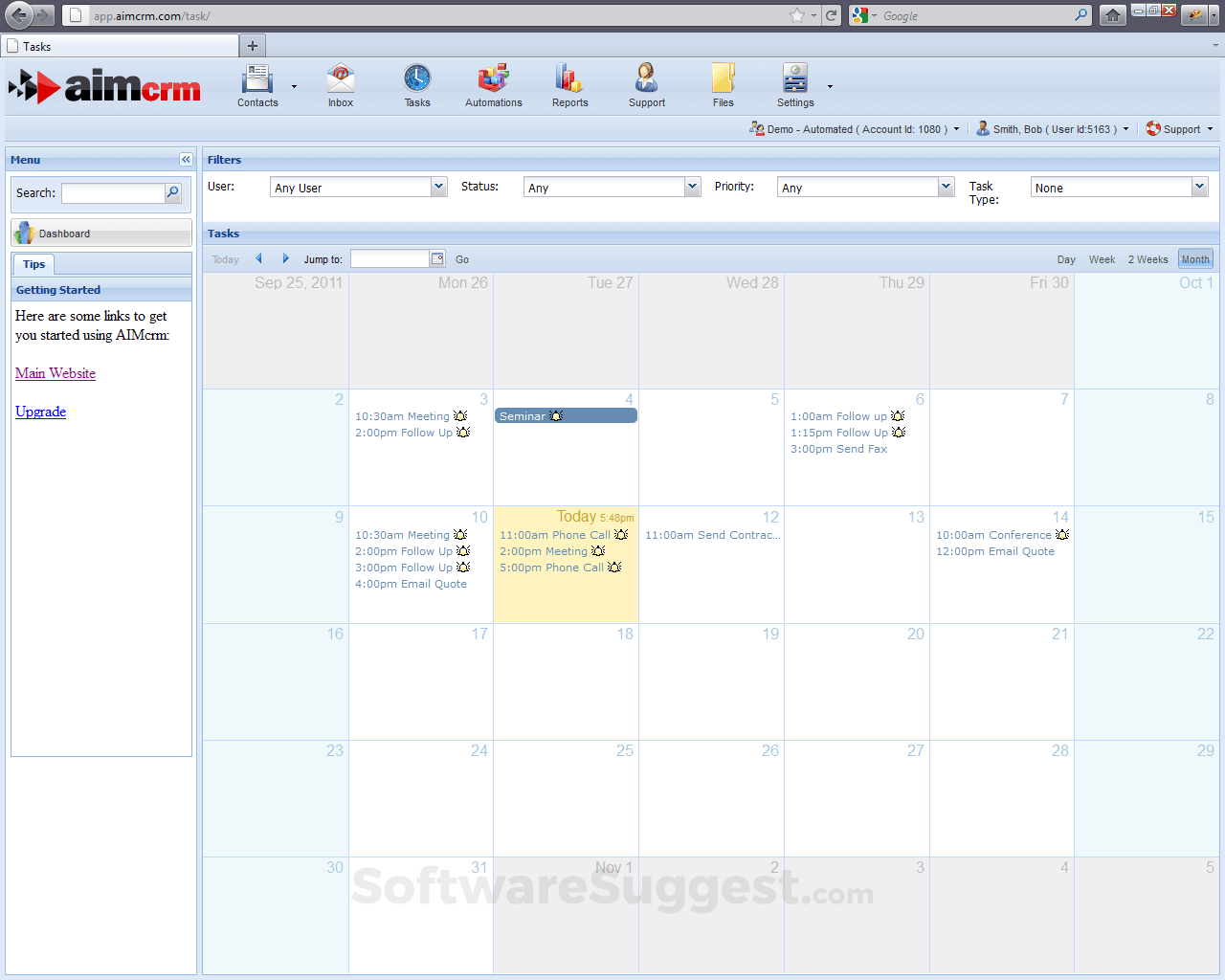Open the Files area

click(723, 85)
